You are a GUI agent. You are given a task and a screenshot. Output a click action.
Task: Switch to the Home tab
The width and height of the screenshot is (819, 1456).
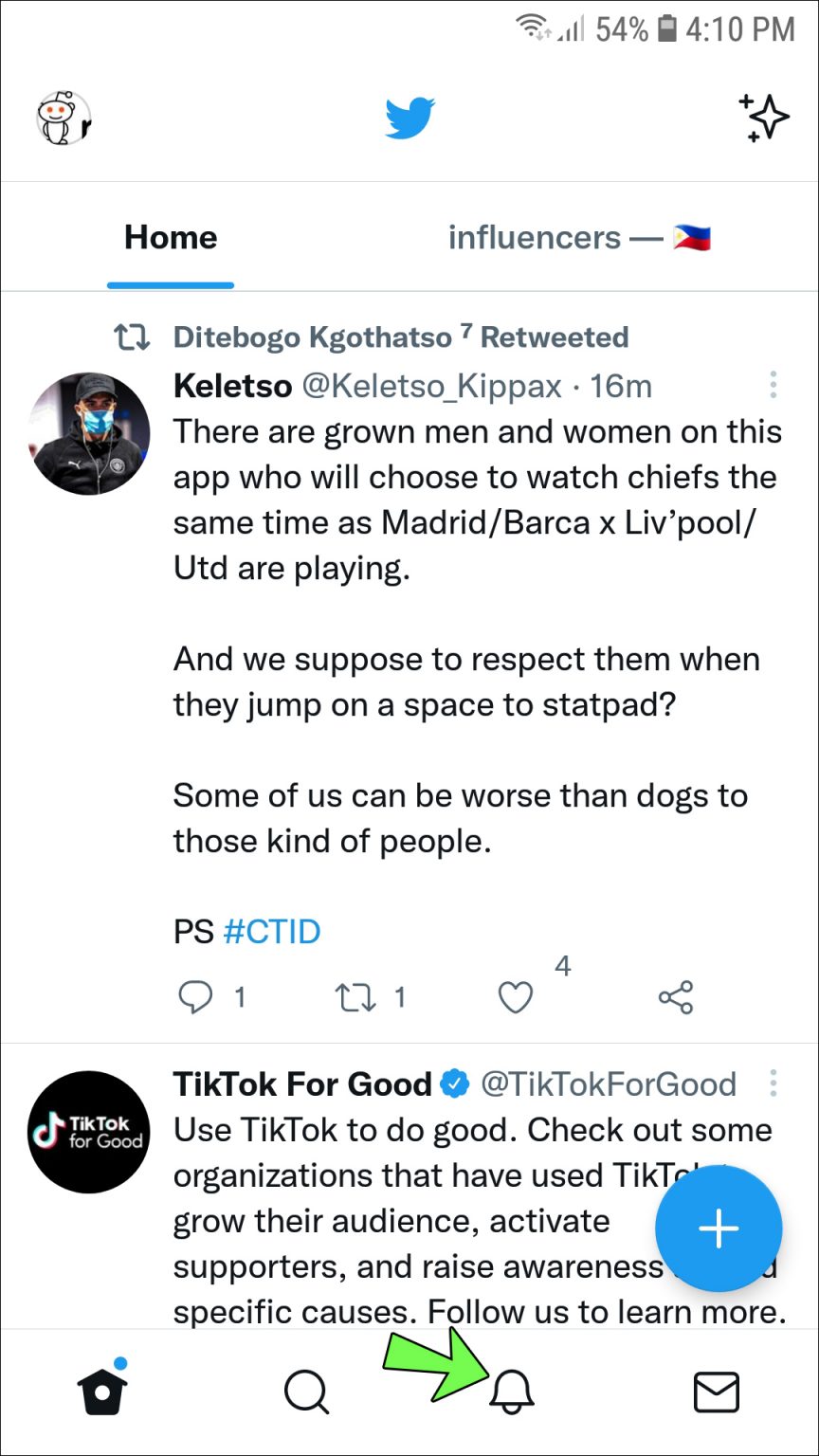170,238
